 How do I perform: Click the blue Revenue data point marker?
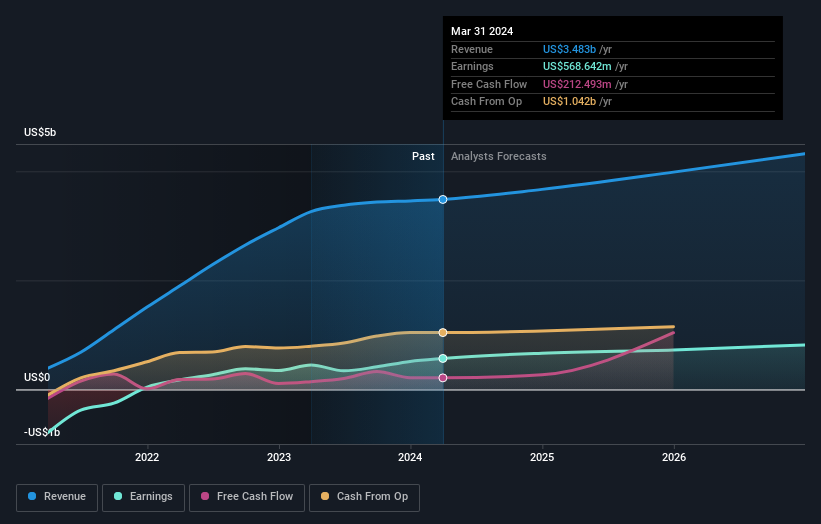click(443, 199)
